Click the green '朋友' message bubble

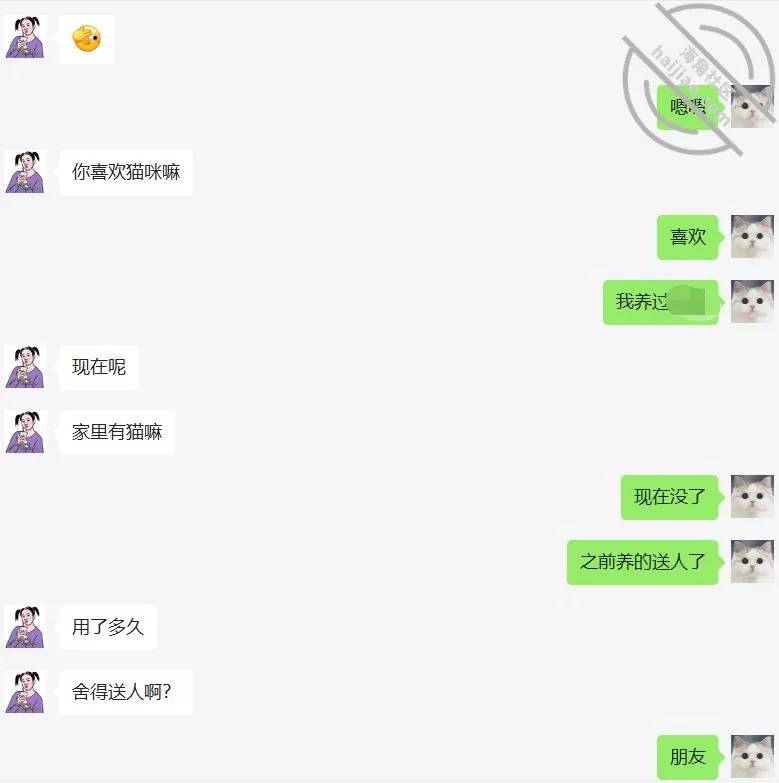688,758
